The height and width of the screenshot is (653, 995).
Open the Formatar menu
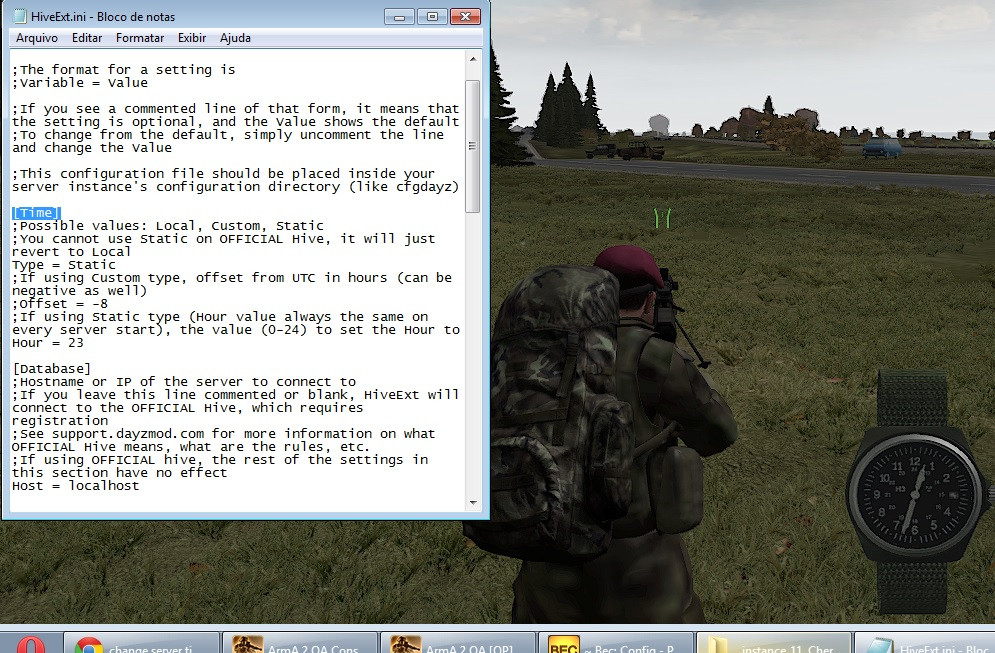(x=140, y=38)
